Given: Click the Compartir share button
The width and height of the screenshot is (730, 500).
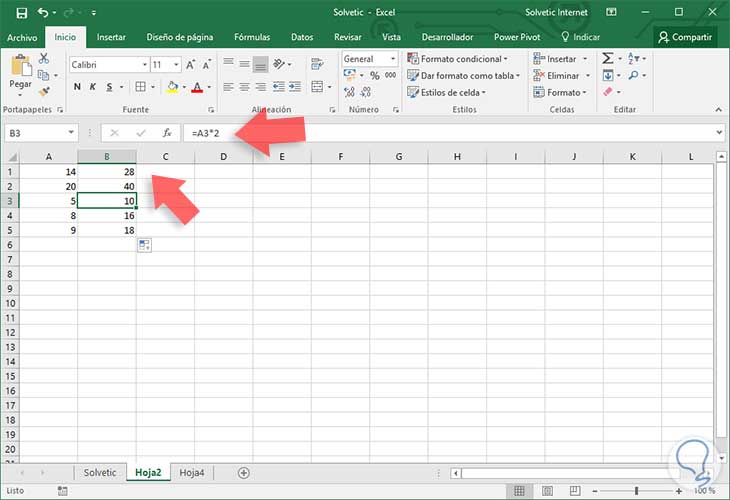Looking at the screenshot, I should coord(685,37).
